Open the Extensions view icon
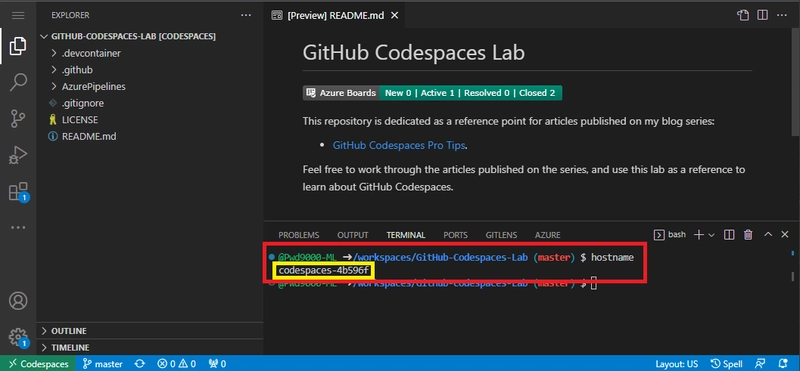Viewport: 800px width, 371px height. (19, 192)
